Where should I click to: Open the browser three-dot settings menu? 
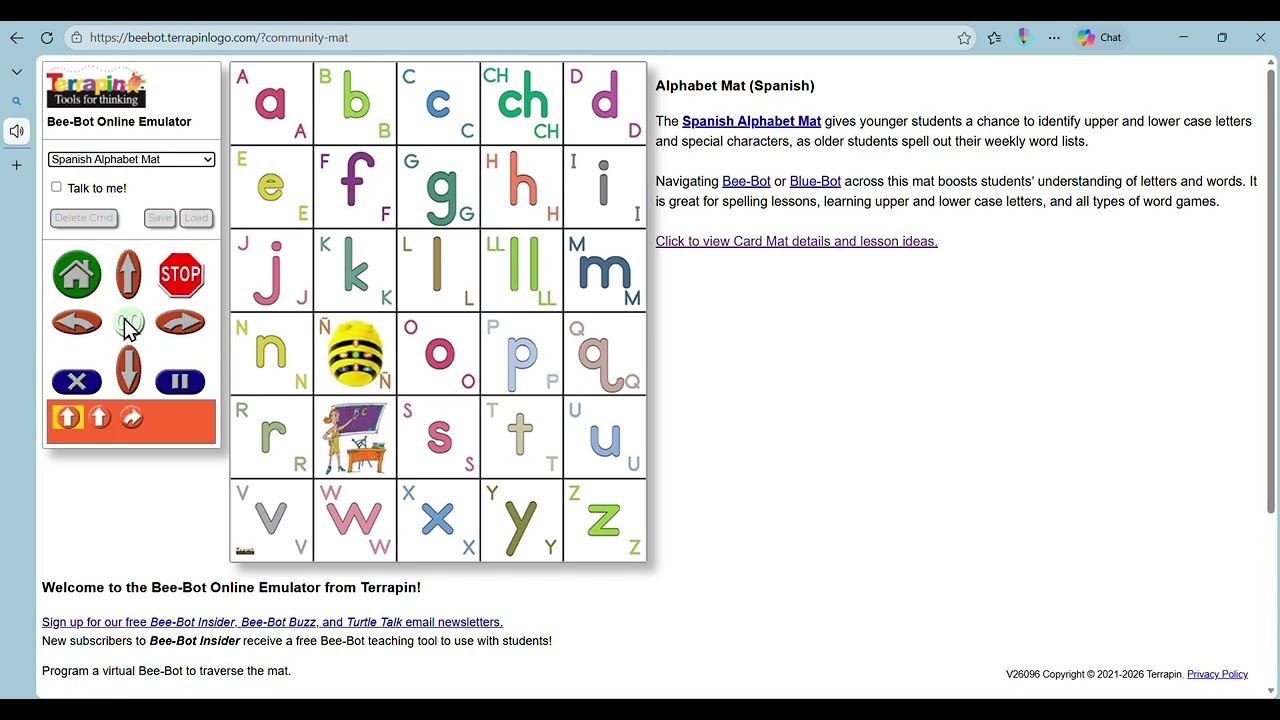(1054, 38)
